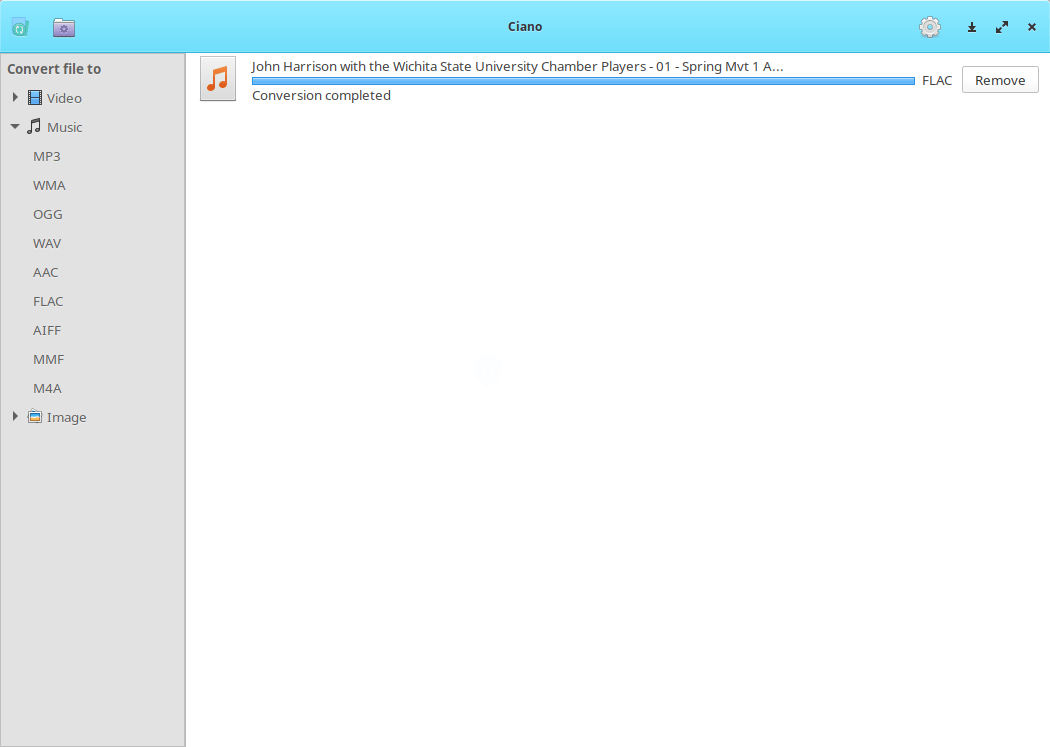The width and height of the screenshot is (1050, 747).
Task: Close the Ciano window
Action: pyautogui.click(x=1032, y=27)
